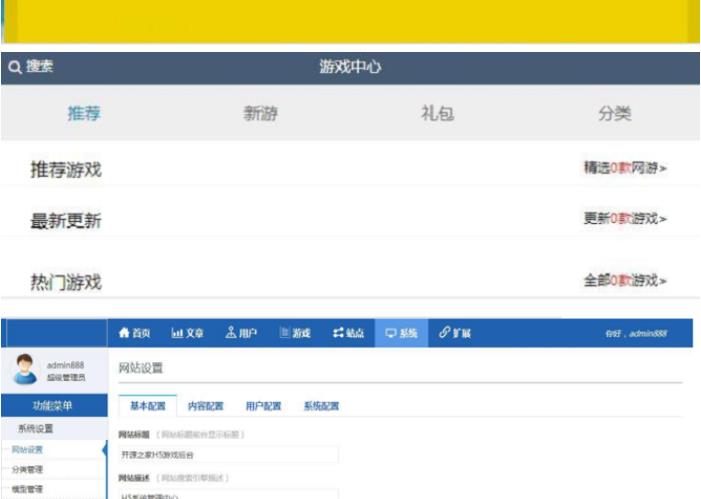Select the 用户配置 tab
Screen dimensions: 701x499
263,406
